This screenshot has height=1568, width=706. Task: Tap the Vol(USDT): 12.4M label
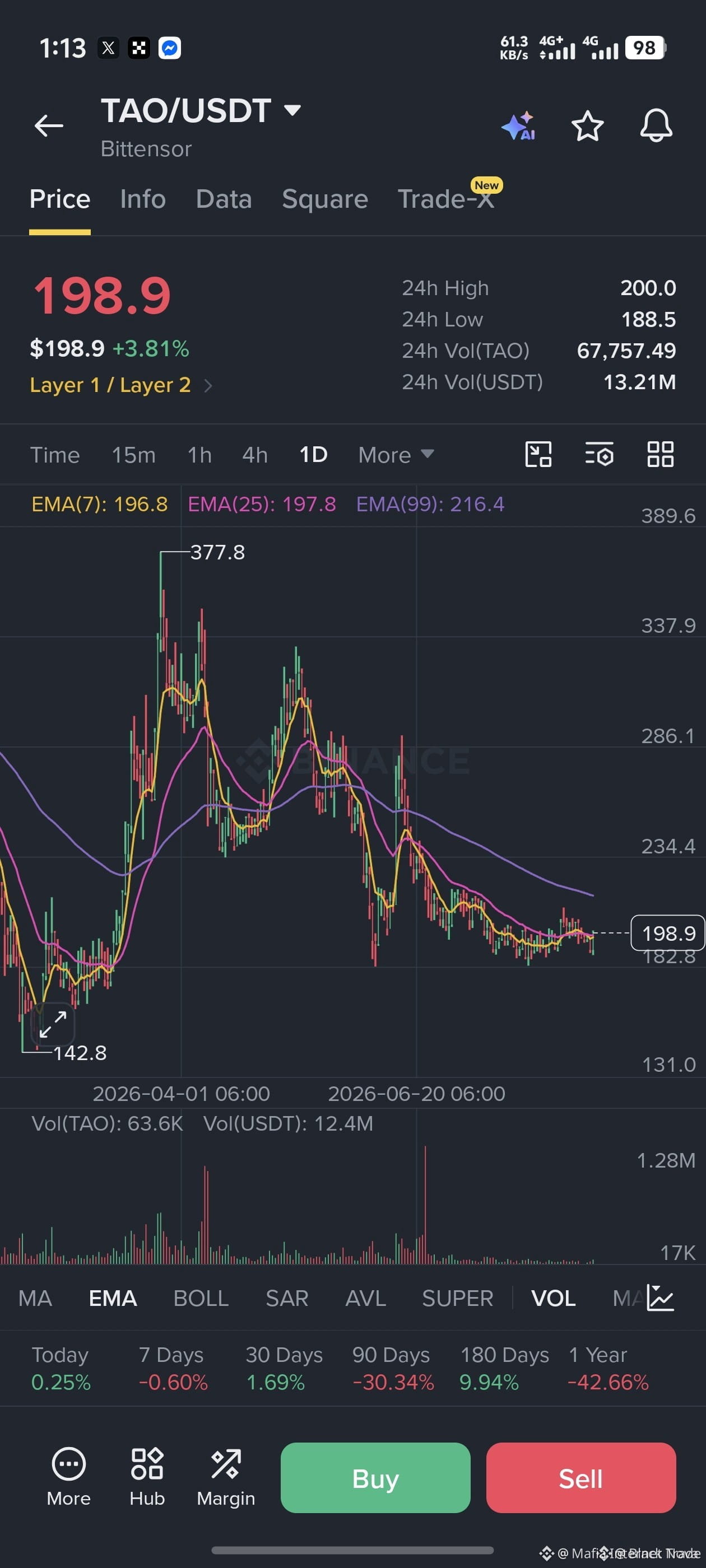[x=288, y=1123]
